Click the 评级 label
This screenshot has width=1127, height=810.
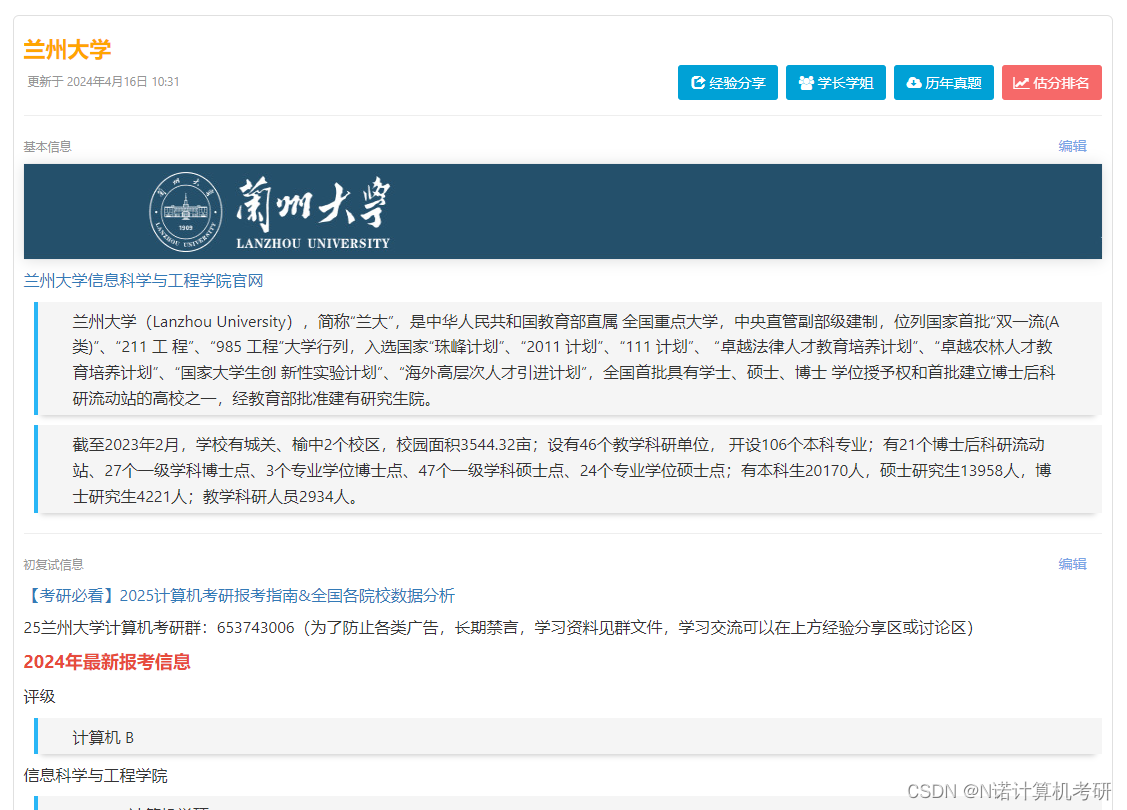(x=40, y=697)
